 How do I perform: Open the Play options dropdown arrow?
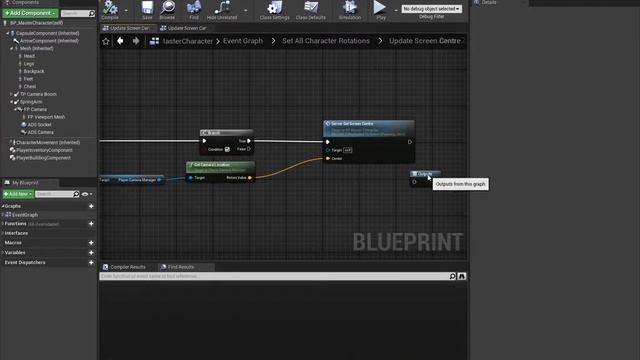[396, 11]
